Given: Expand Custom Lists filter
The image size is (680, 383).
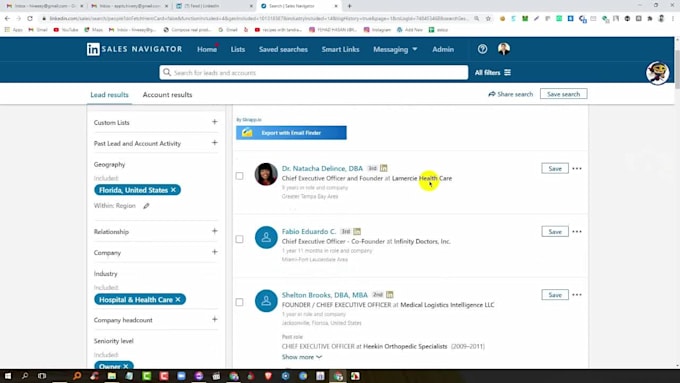Looking at the screenshot, I should pos(215,122).
